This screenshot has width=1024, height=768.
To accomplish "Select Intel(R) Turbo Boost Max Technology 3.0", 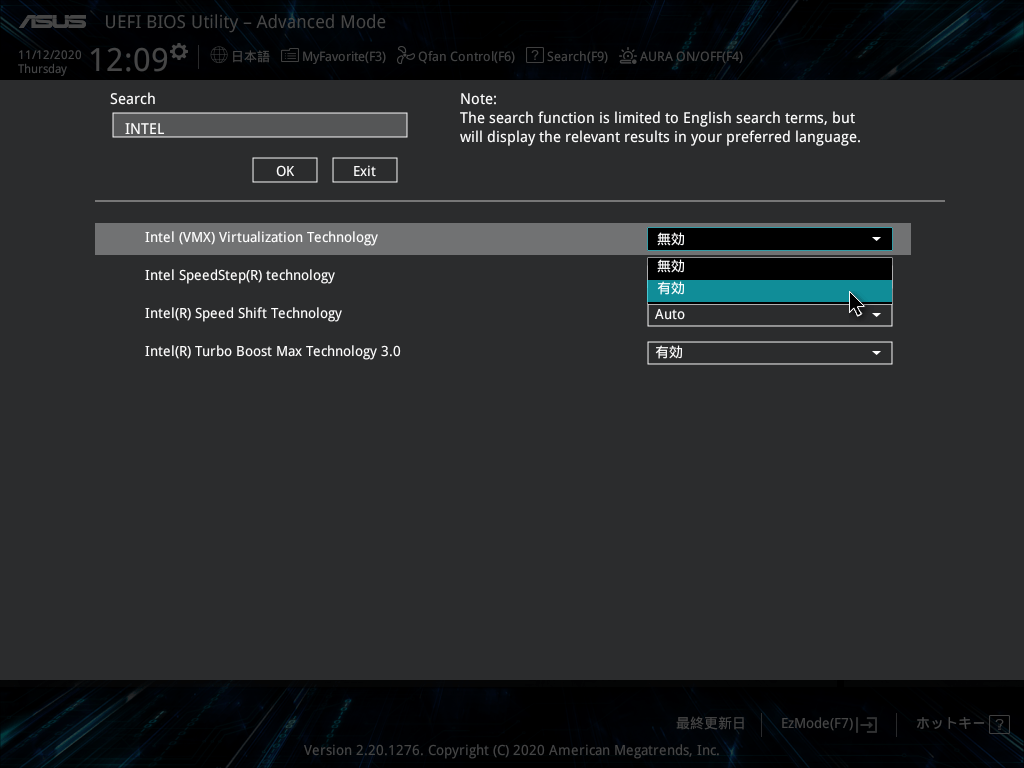I will point(272,351).
